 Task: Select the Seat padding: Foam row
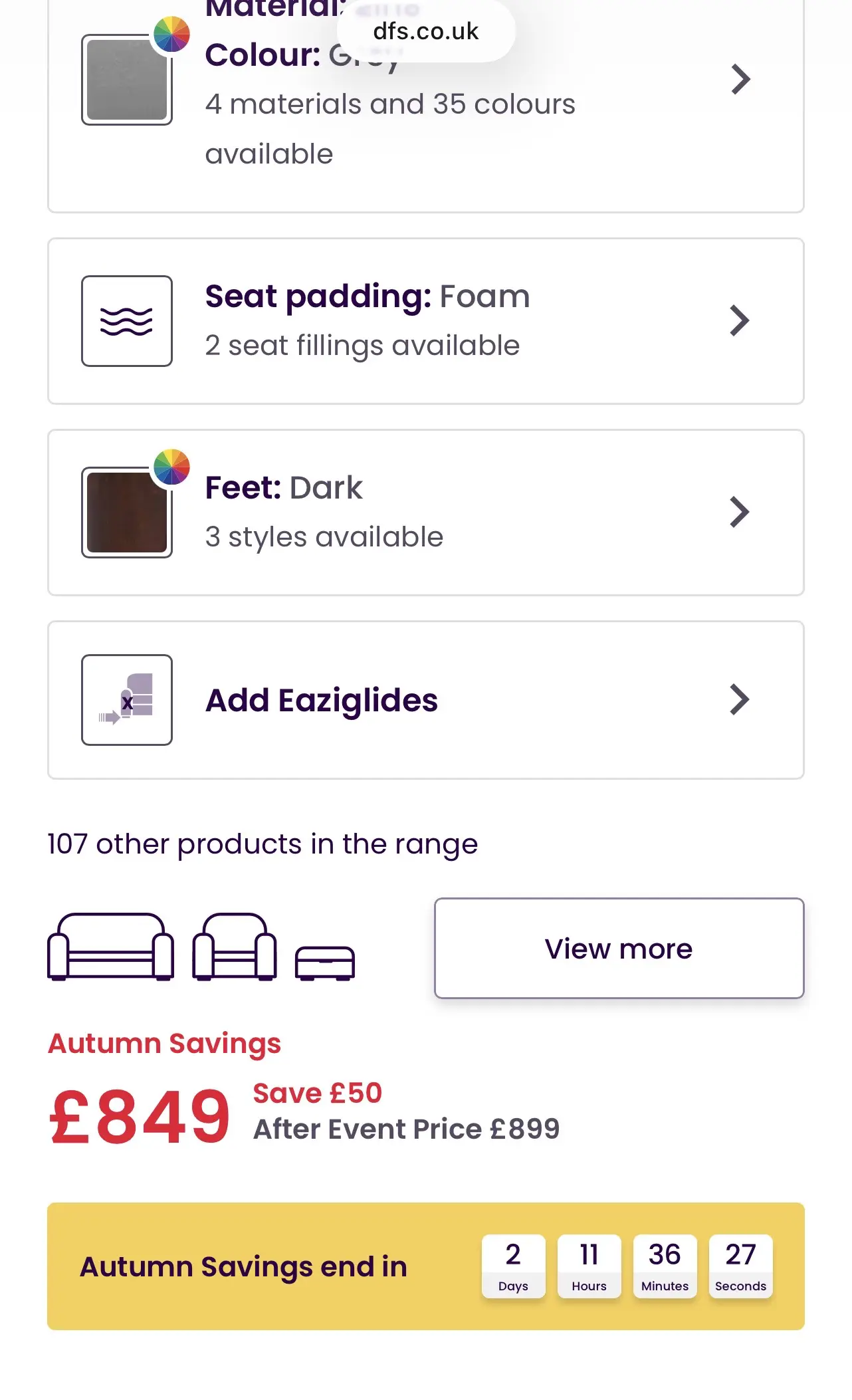tap(425, 321)
